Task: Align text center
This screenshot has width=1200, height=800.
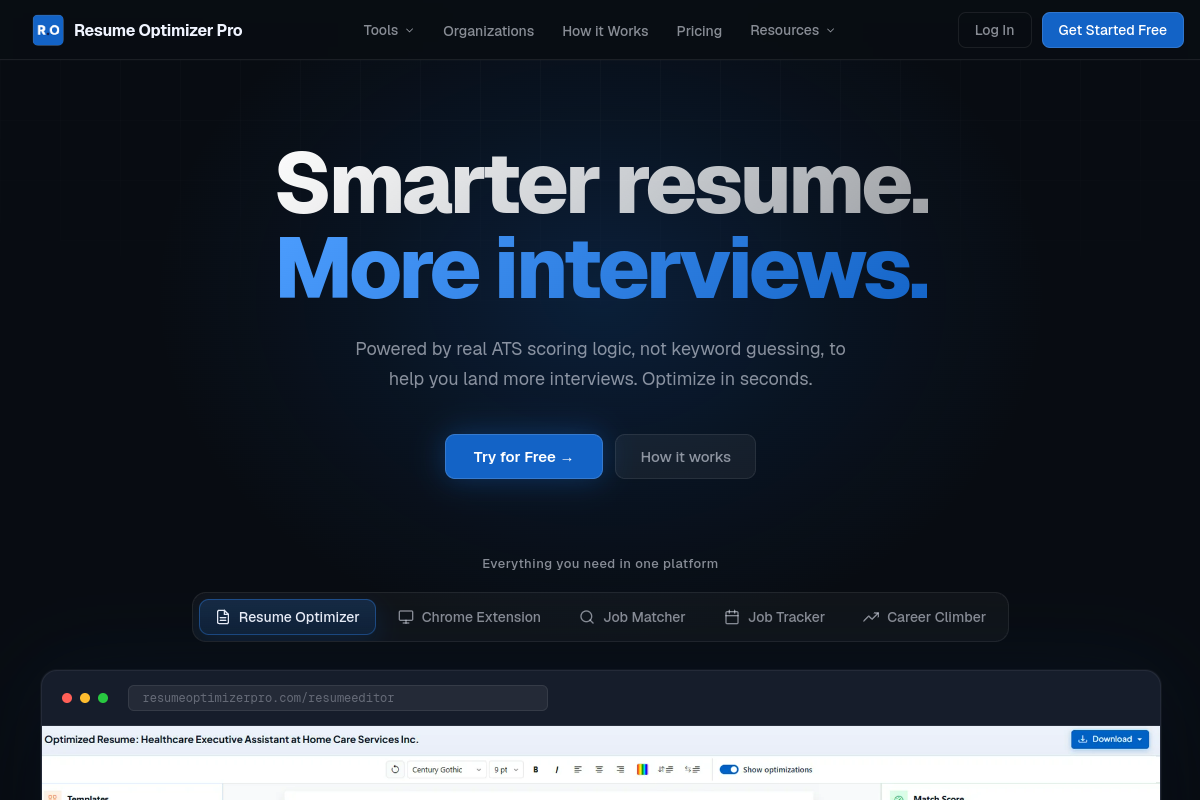Action: pyautogui.click(x=599, y=769)
